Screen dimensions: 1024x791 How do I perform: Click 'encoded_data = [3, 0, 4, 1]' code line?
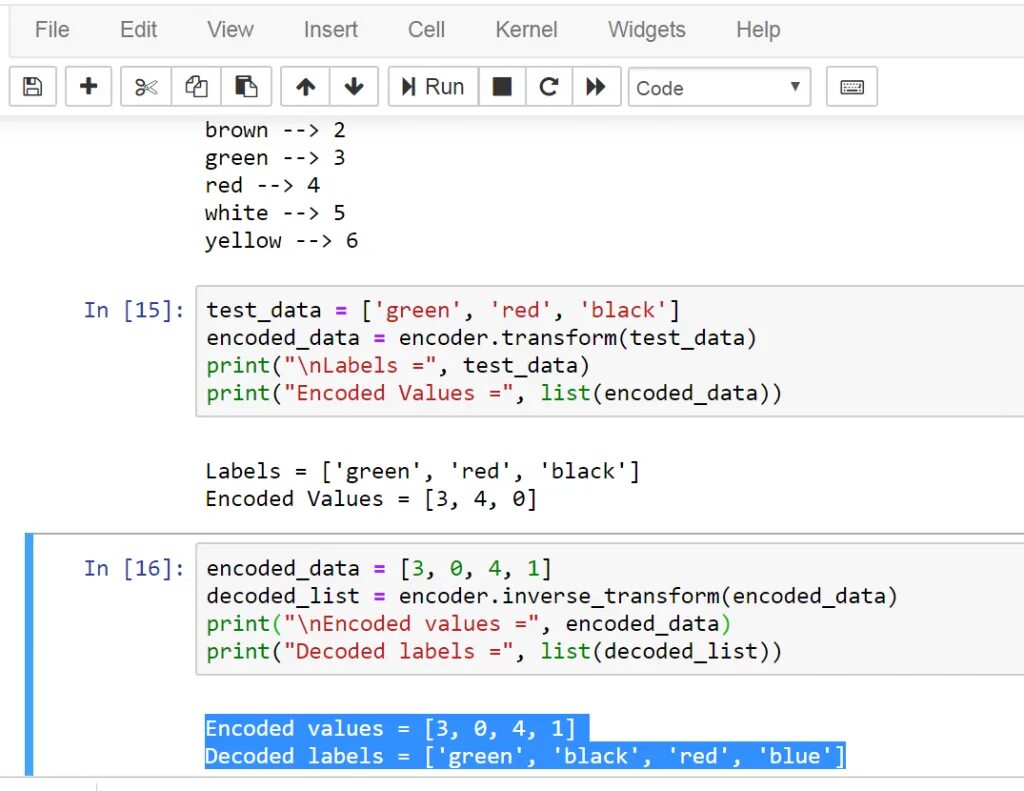[x=379, y=568]
